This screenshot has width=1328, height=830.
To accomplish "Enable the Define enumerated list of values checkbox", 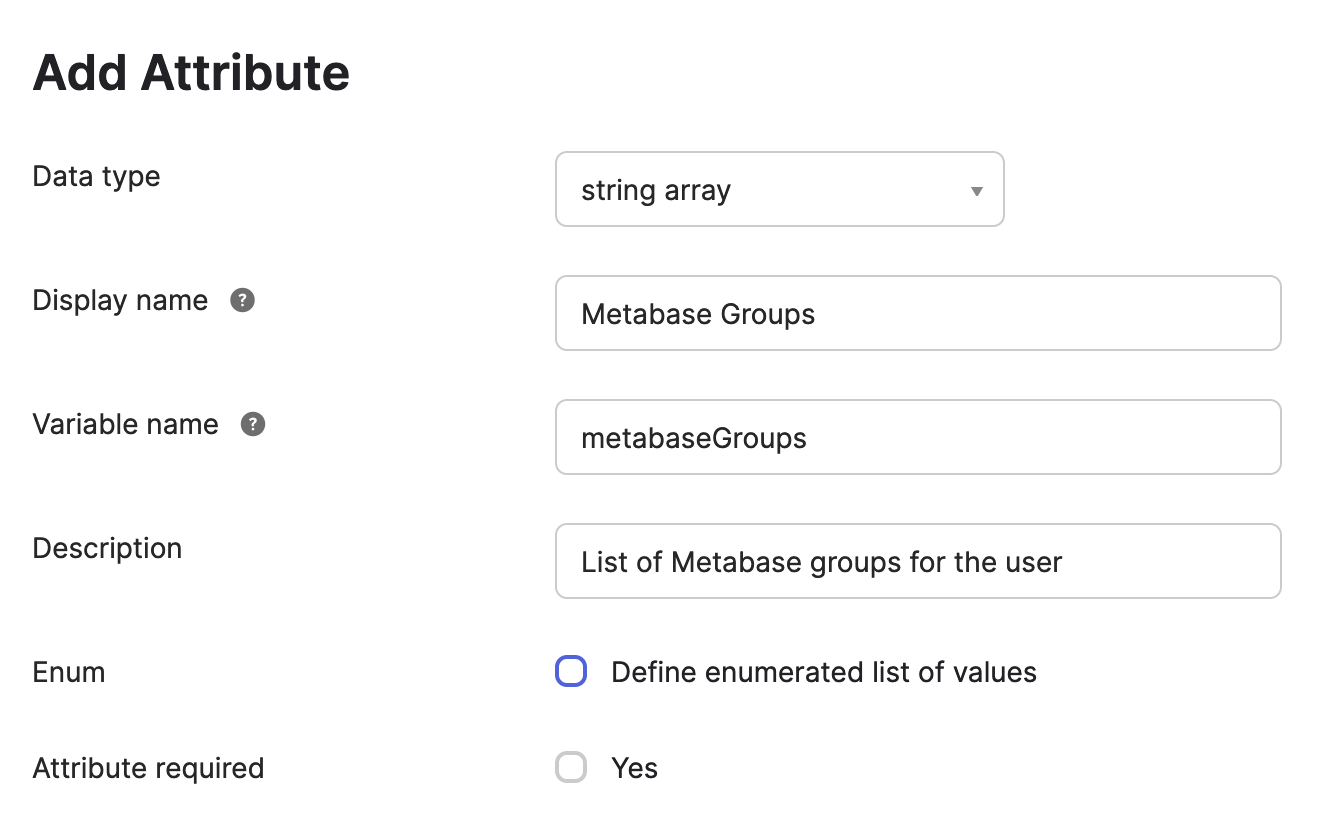I will (571, 671).
